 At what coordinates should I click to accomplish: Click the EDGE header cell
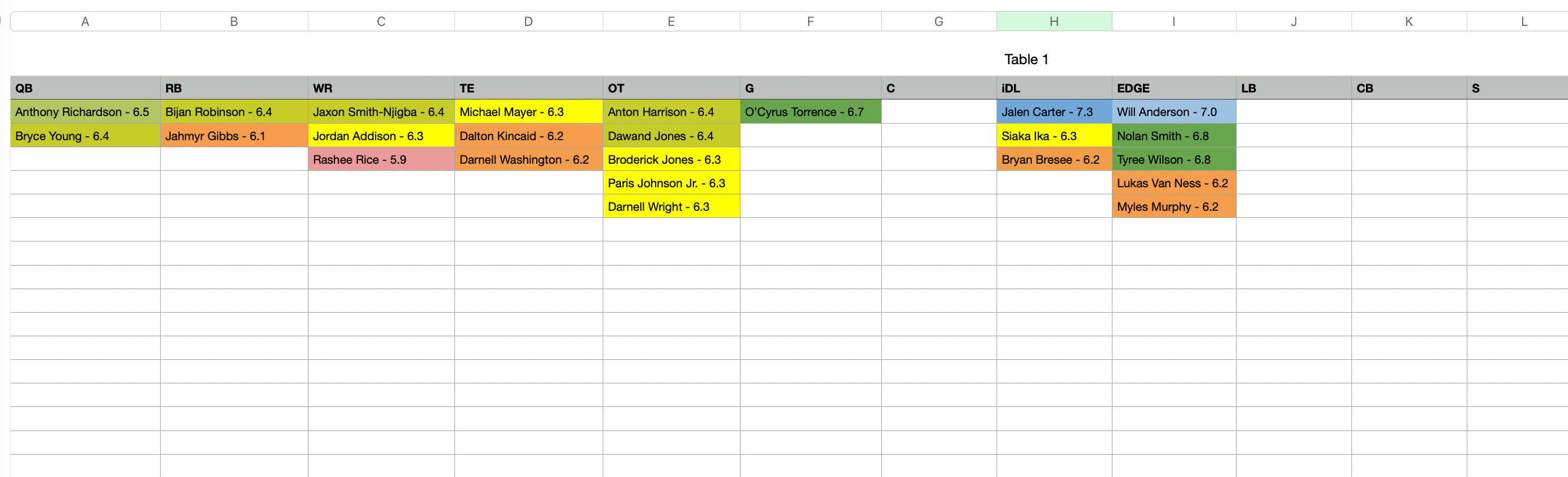click(1174, 88)
